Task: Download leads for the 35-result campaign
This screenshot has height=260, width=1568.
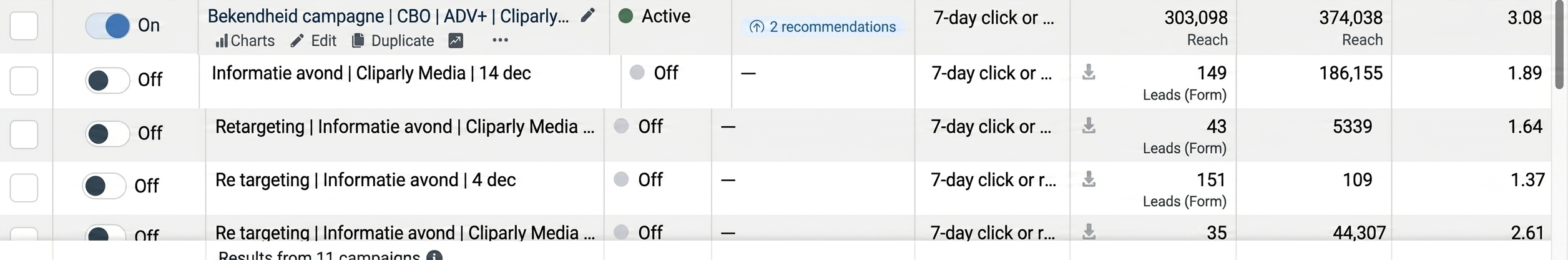Action: point(1089,232)
